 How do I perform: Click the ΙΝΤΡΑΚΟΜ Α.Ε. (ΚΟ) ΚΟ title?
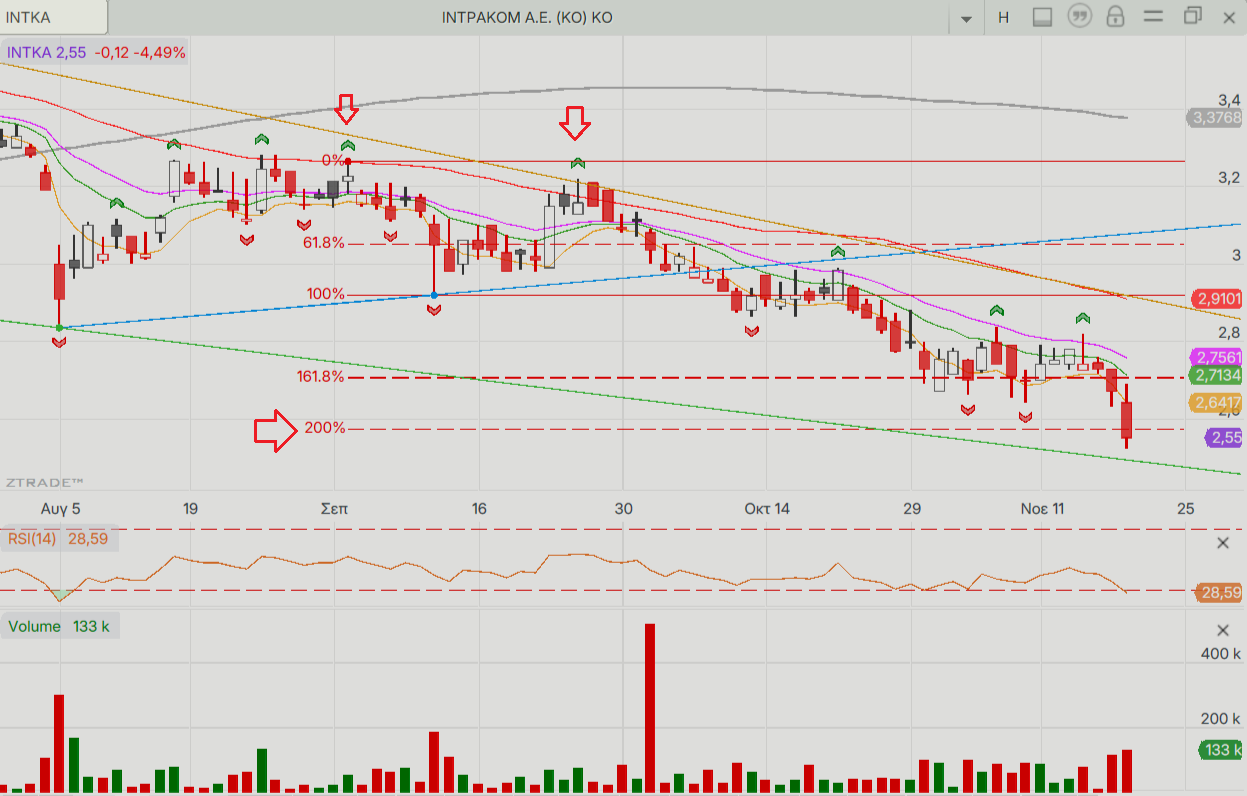527,18
